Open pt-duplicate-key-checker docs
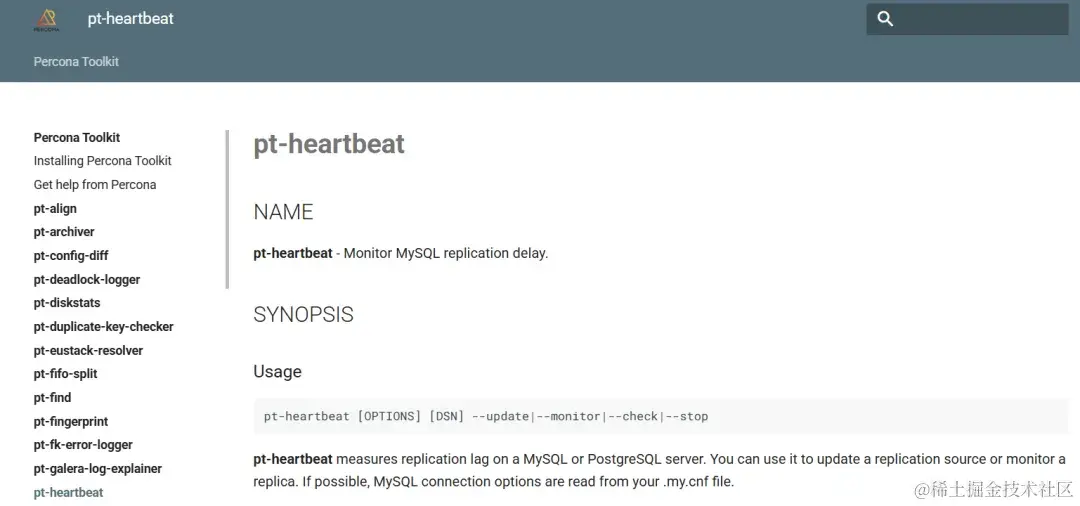This screenshot has height=506, width=1080. pyautogui.click(x=103, y=327)
